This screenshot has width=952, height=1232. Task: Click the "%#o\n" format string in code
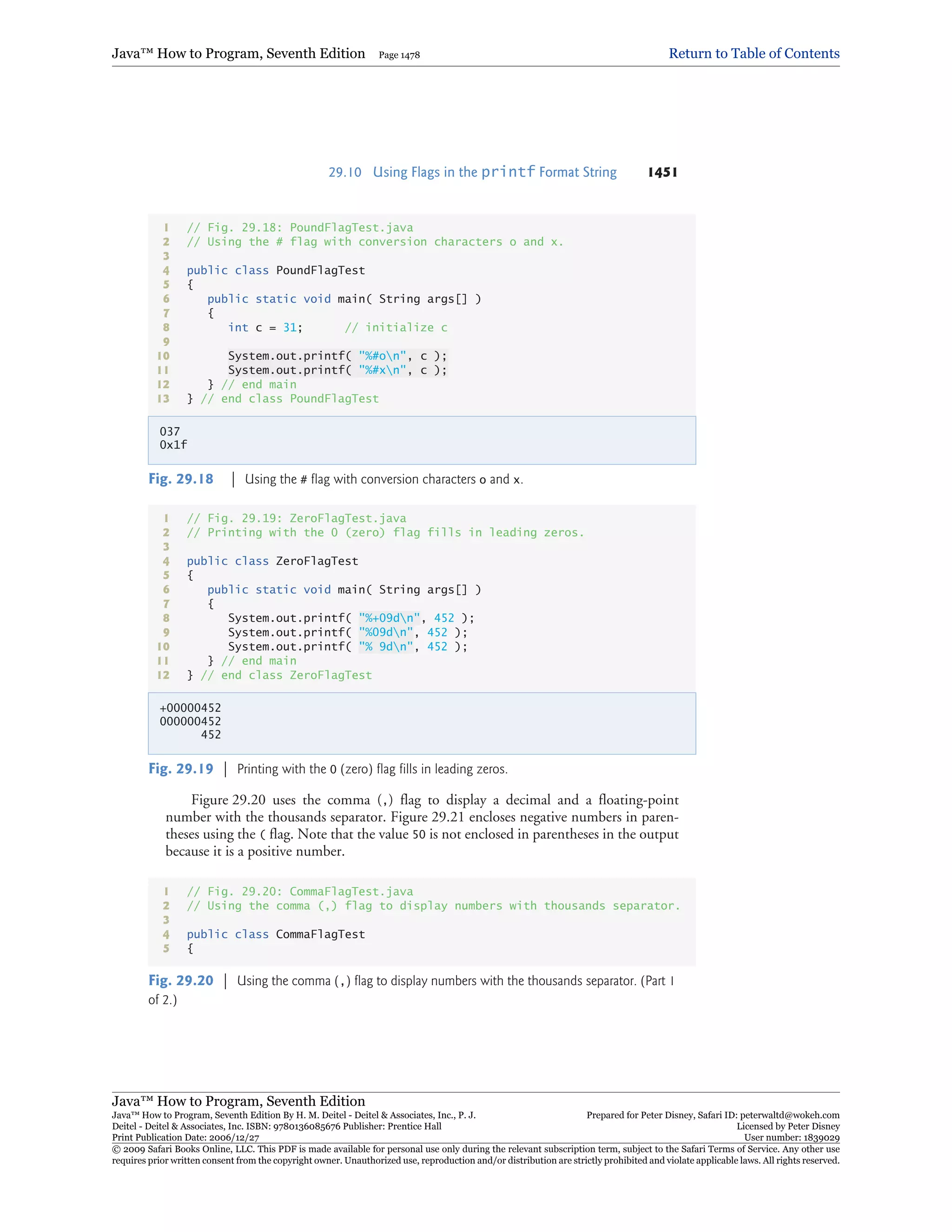[382, 356]
